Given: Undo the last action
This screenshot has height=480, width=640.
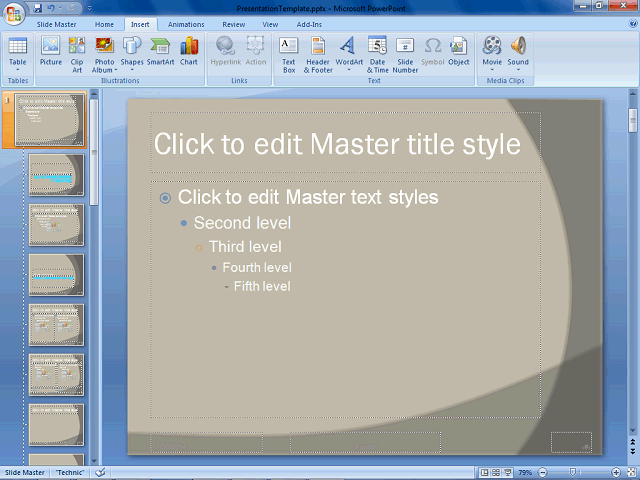Looking at the screenshot, I should (x=51, y=8).
